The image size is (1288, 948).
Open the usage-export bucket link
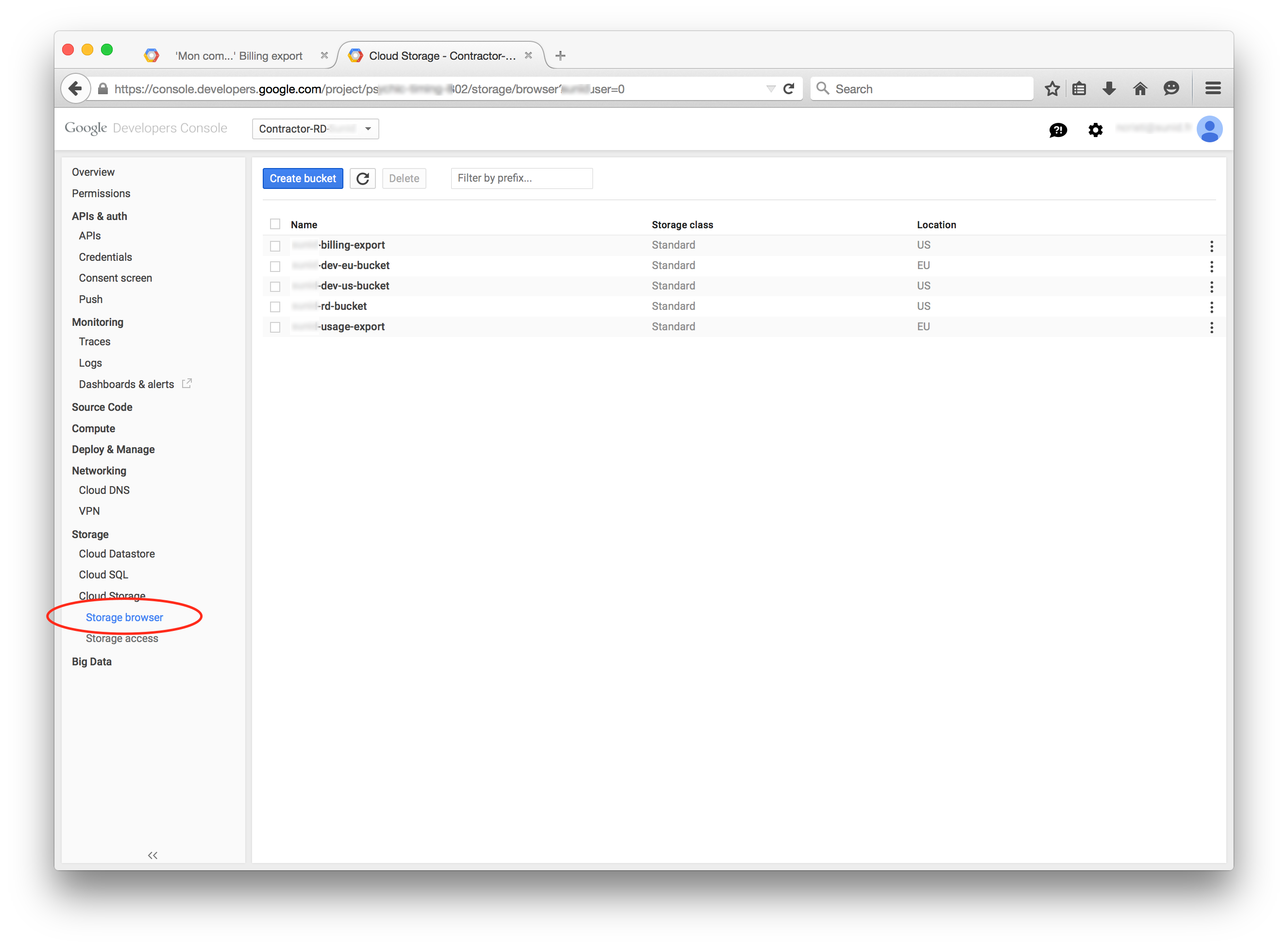[339, 326]
